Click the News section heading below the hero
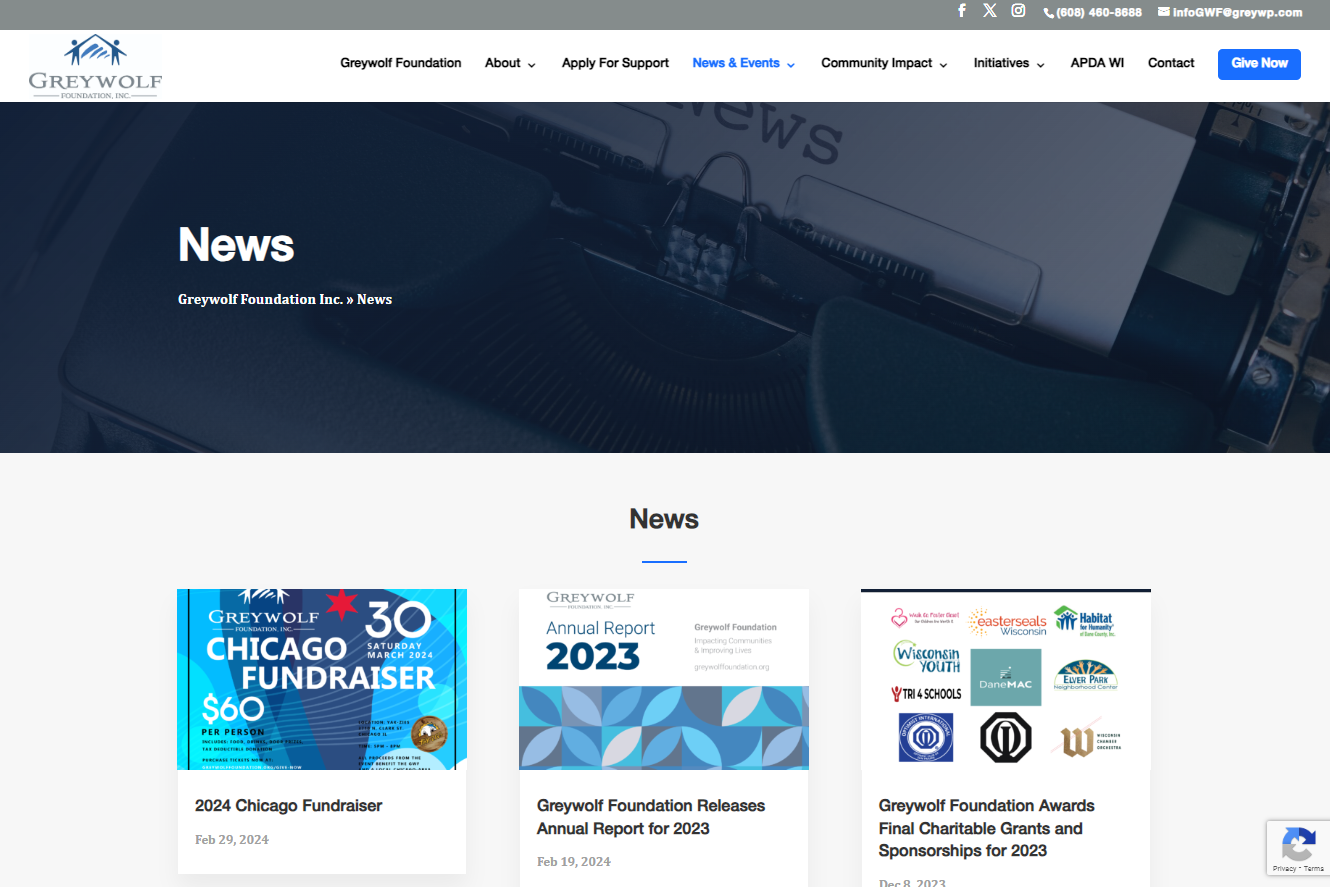 pyautogui.click(x=664, y=518)
